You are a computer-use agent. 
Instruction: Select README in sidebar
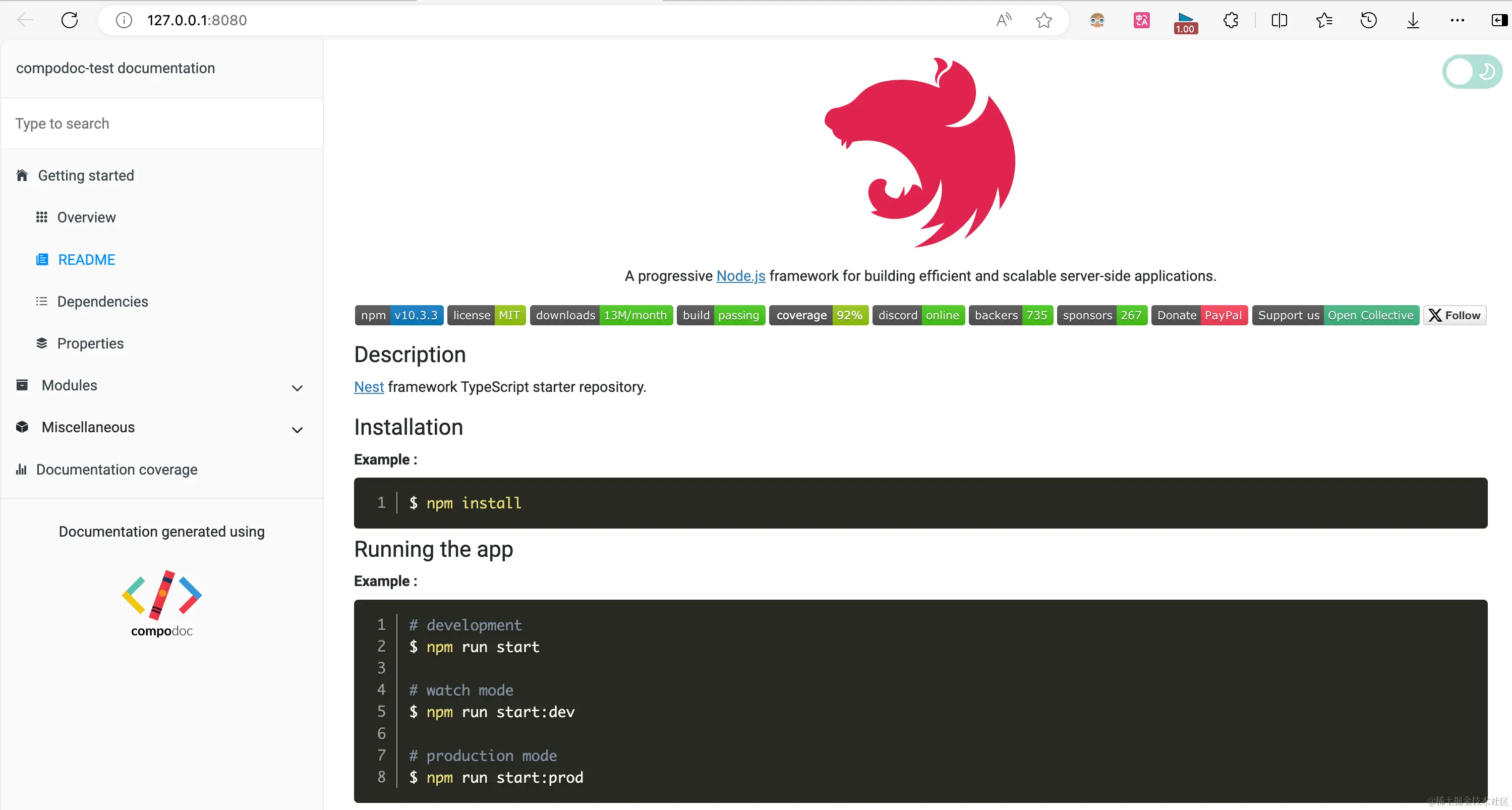coord(86,259)
